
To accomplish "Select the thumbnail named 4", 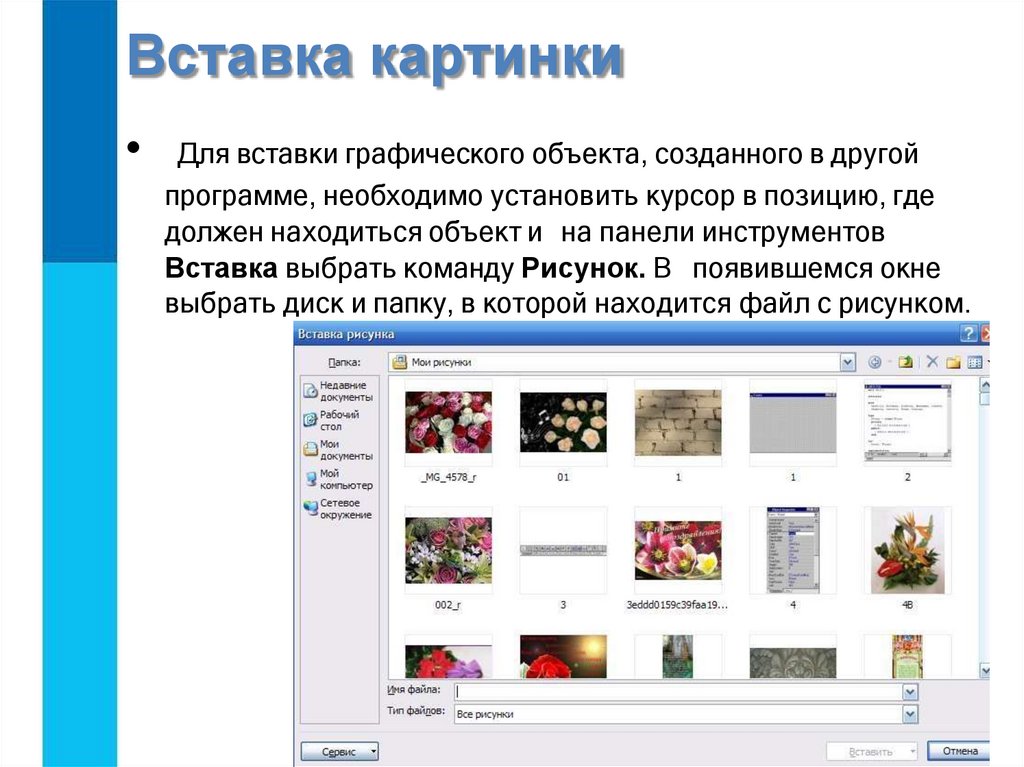I will coord(793,550).
